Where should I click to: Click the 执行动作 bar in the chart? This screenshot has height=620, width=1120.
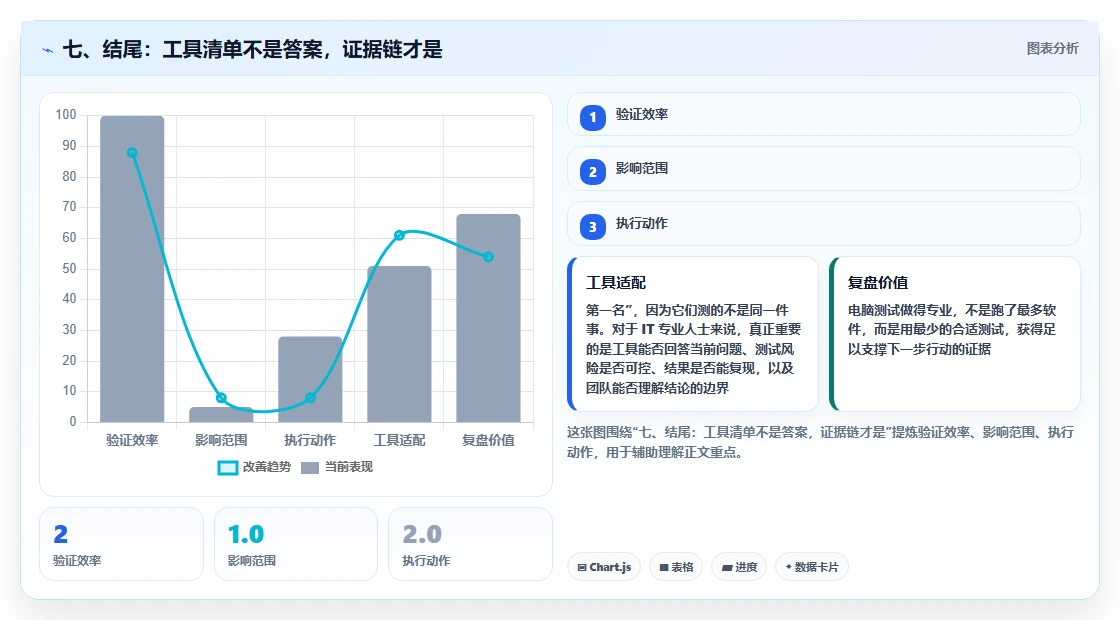coord(310,379)
